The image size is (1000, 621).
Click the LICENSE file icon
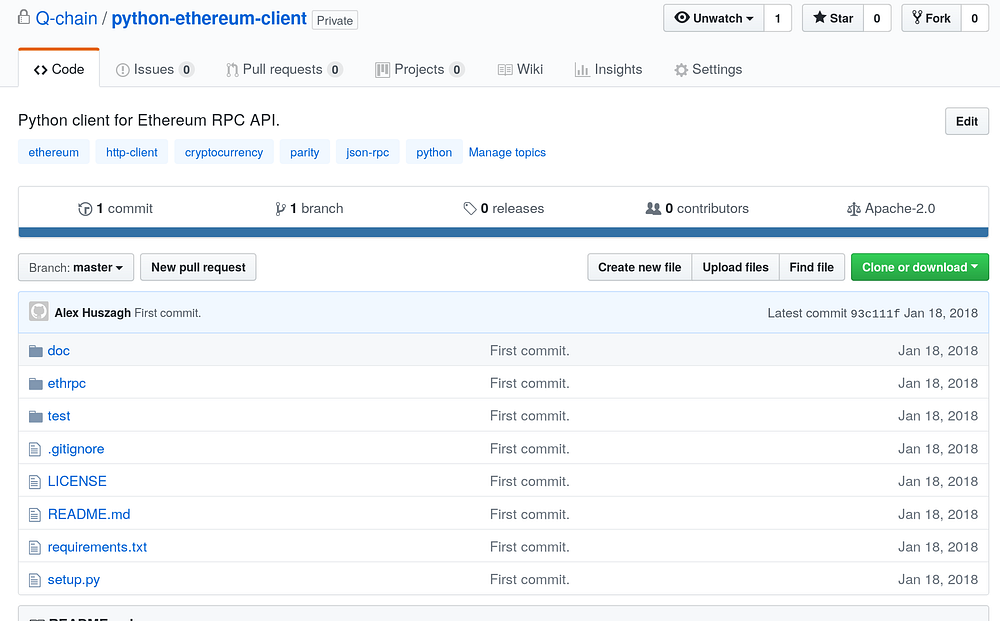35,482
